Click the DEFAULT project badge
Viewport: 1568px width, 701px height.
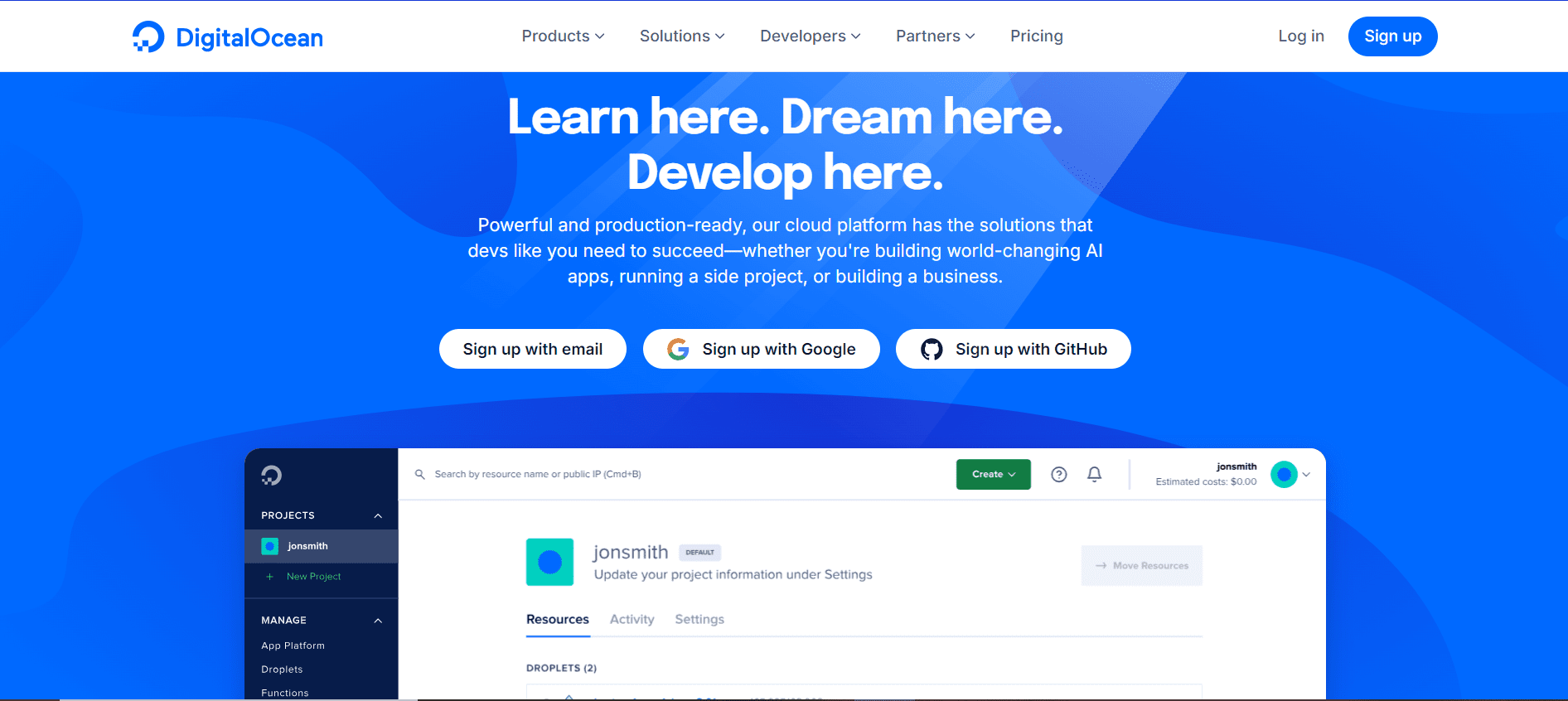(699, 553)
